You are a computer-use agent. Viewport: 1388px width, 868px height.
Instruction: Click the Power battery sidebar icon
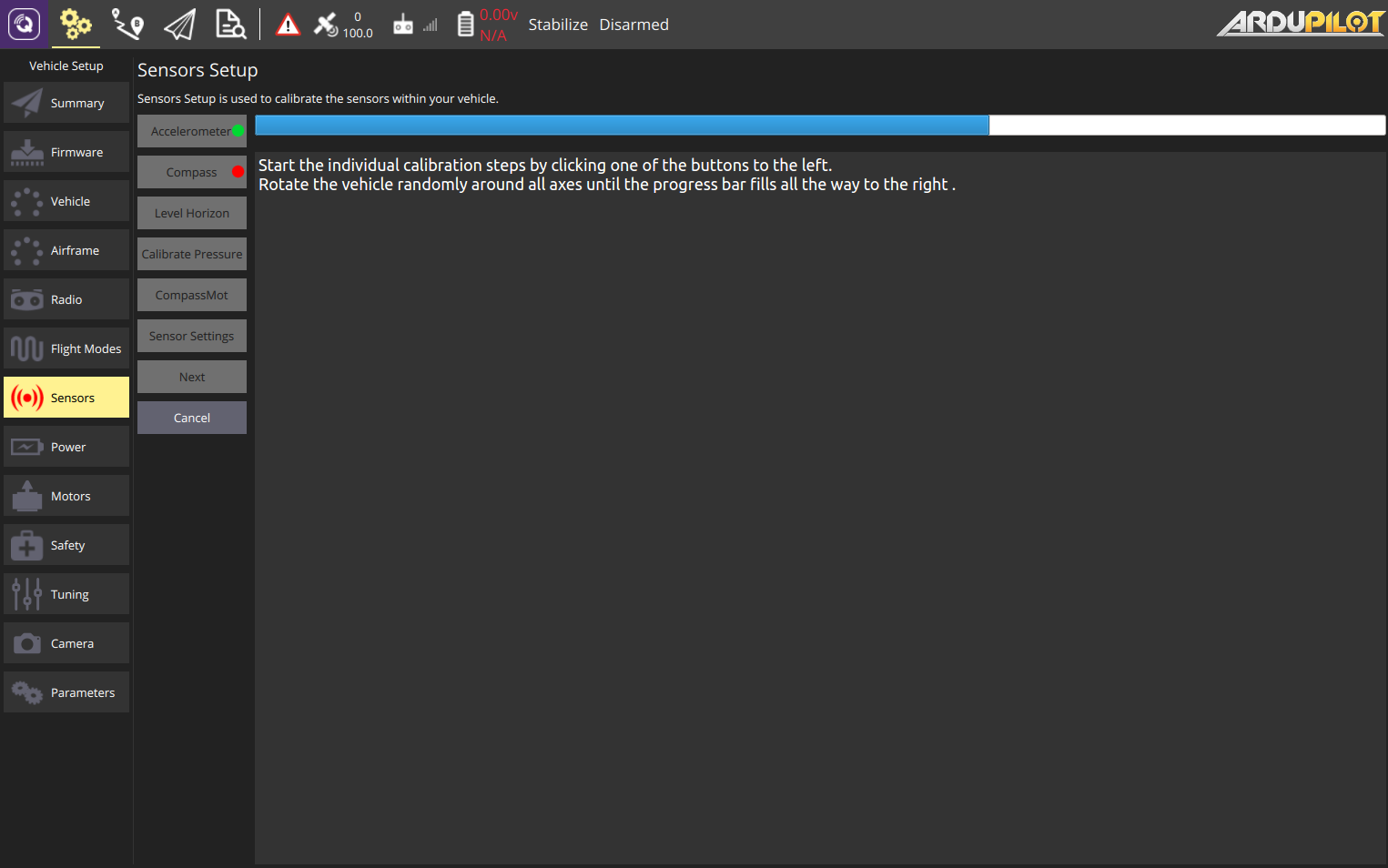[27, 447]
